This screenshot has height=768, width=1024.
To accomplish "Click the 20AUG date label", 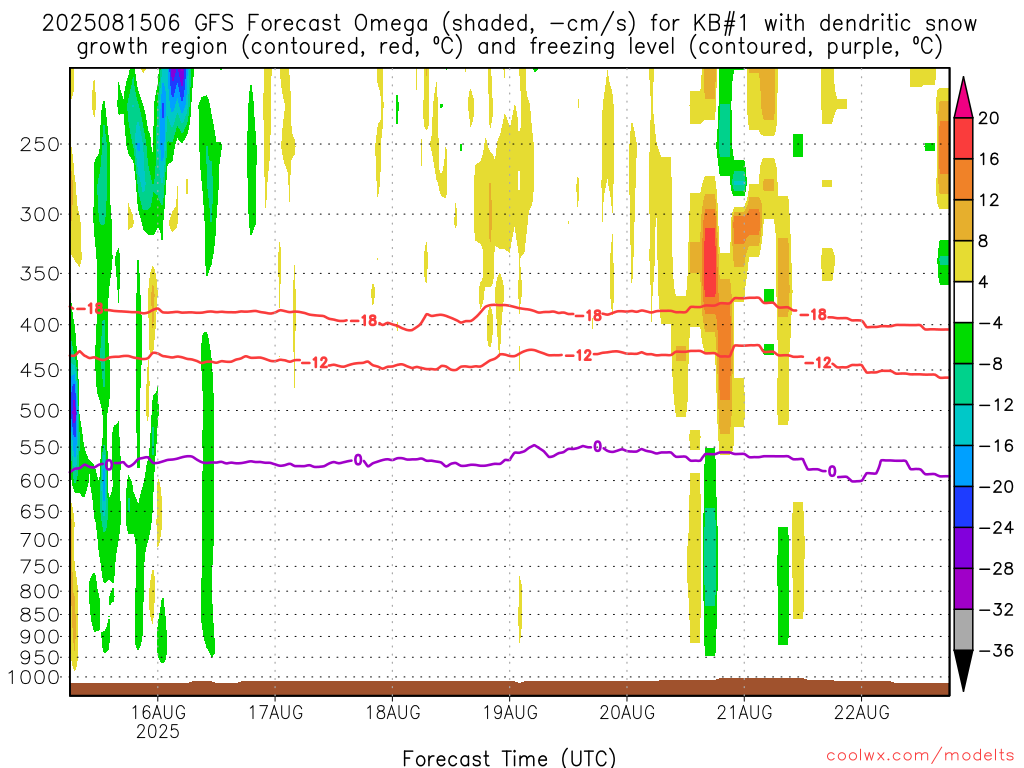I will click(x=627, y=712).
